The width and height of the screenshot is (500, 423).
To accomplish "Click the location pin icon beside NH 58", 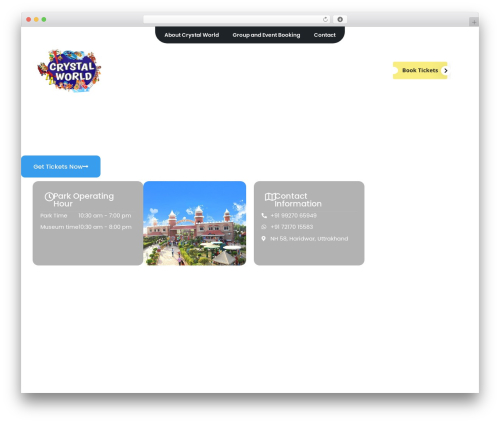I will click(263, 239).
